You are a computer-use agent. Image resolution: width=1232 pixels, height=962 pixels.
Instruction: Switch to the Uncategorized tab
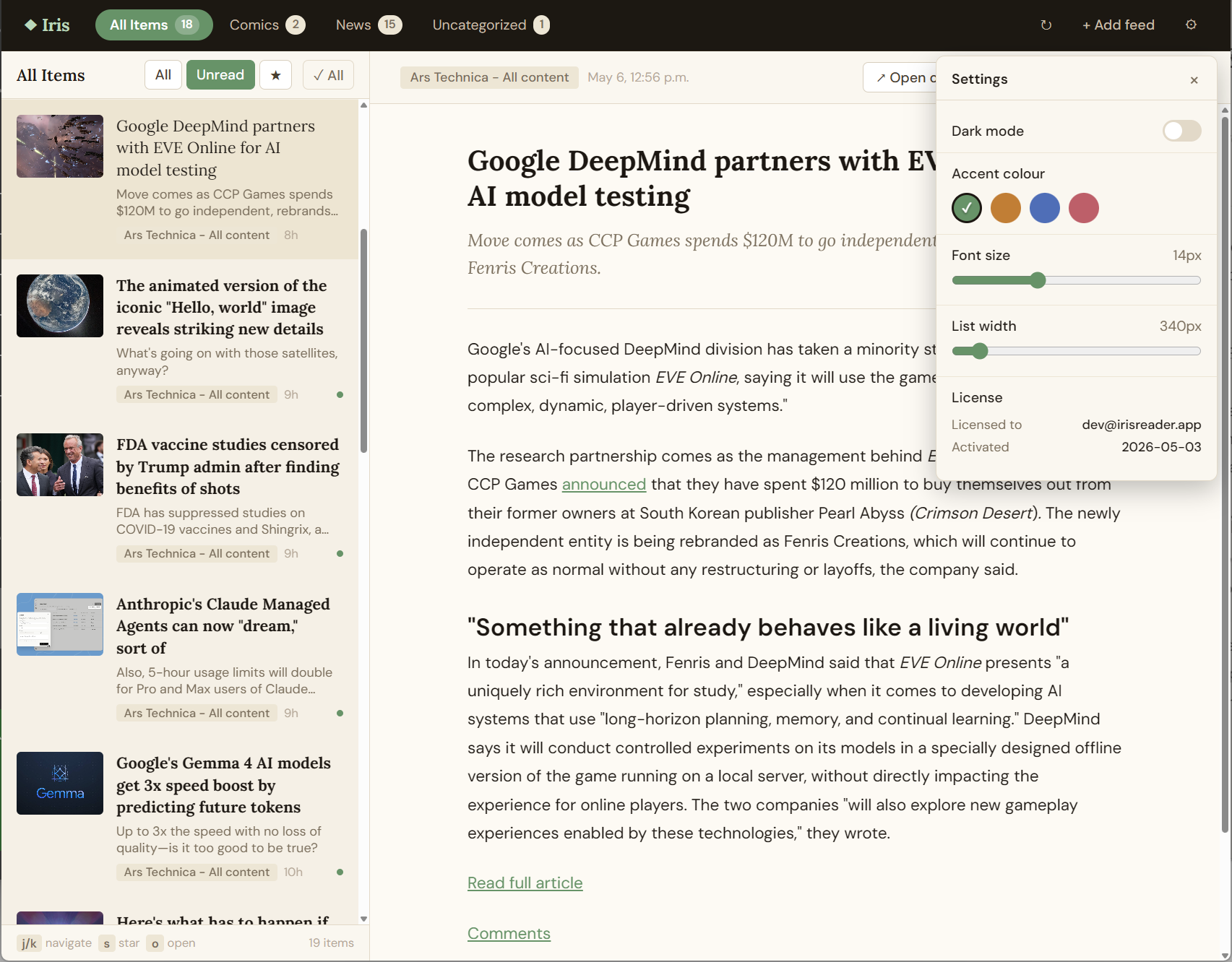click(491, 25)
